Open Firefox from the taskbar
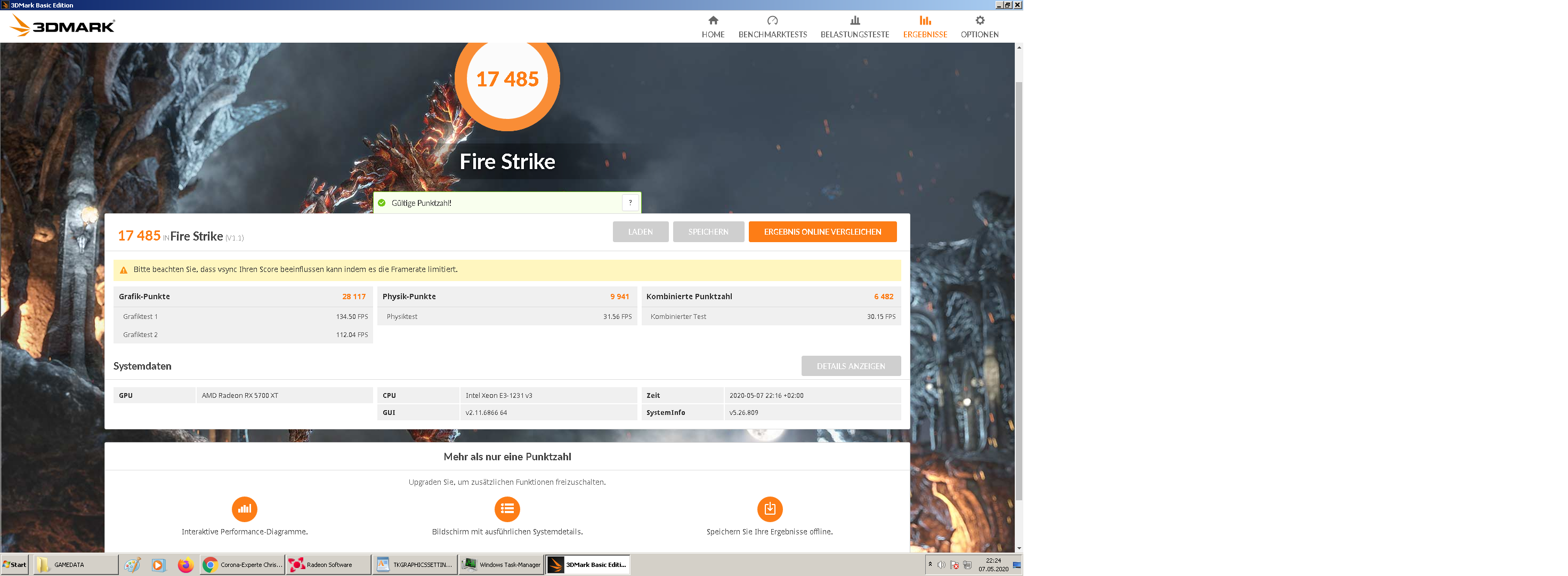 pos(185,564)
